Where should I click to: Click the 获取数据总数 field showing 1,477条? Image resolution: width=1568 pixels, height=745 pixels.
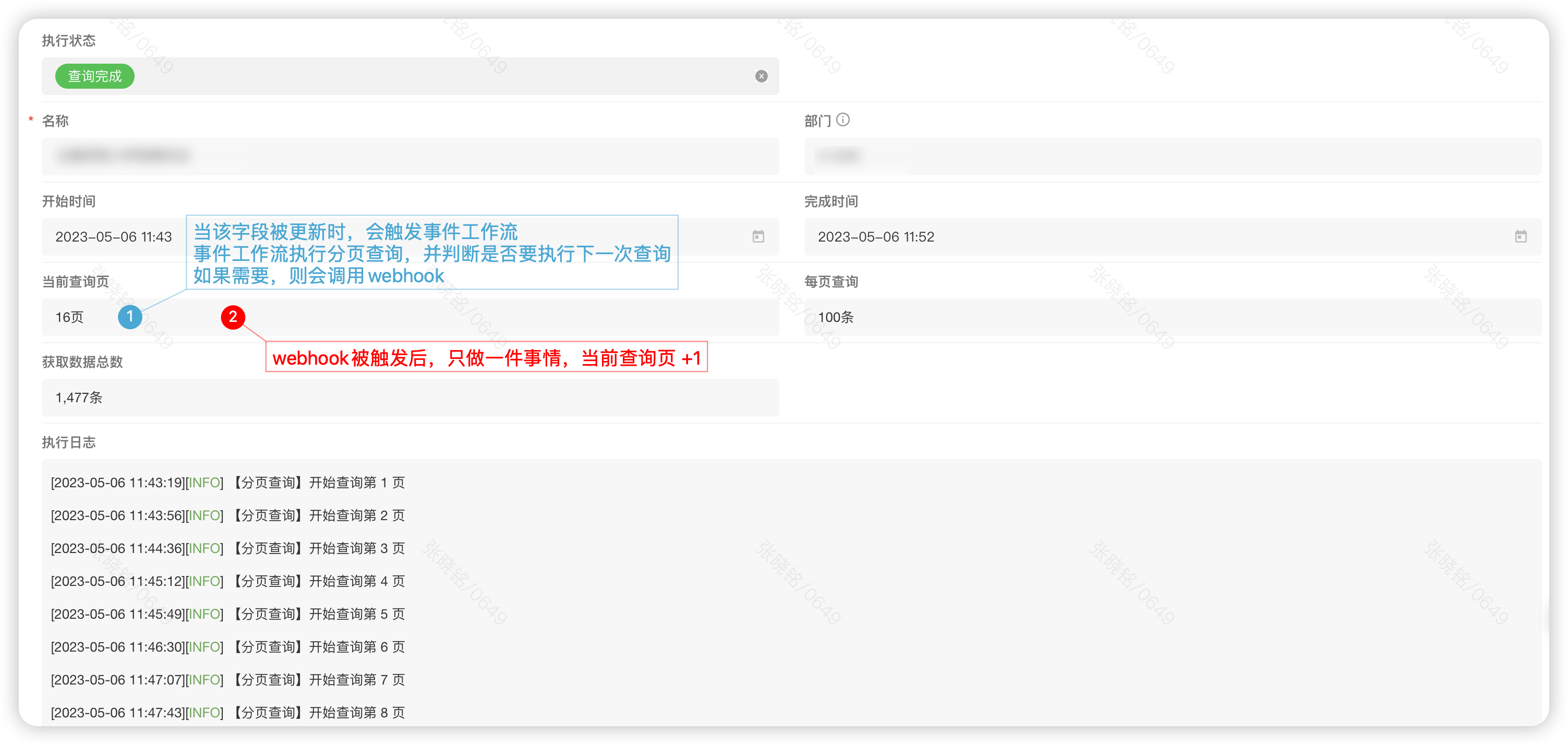pyautogui.click(x=79, y=398)
